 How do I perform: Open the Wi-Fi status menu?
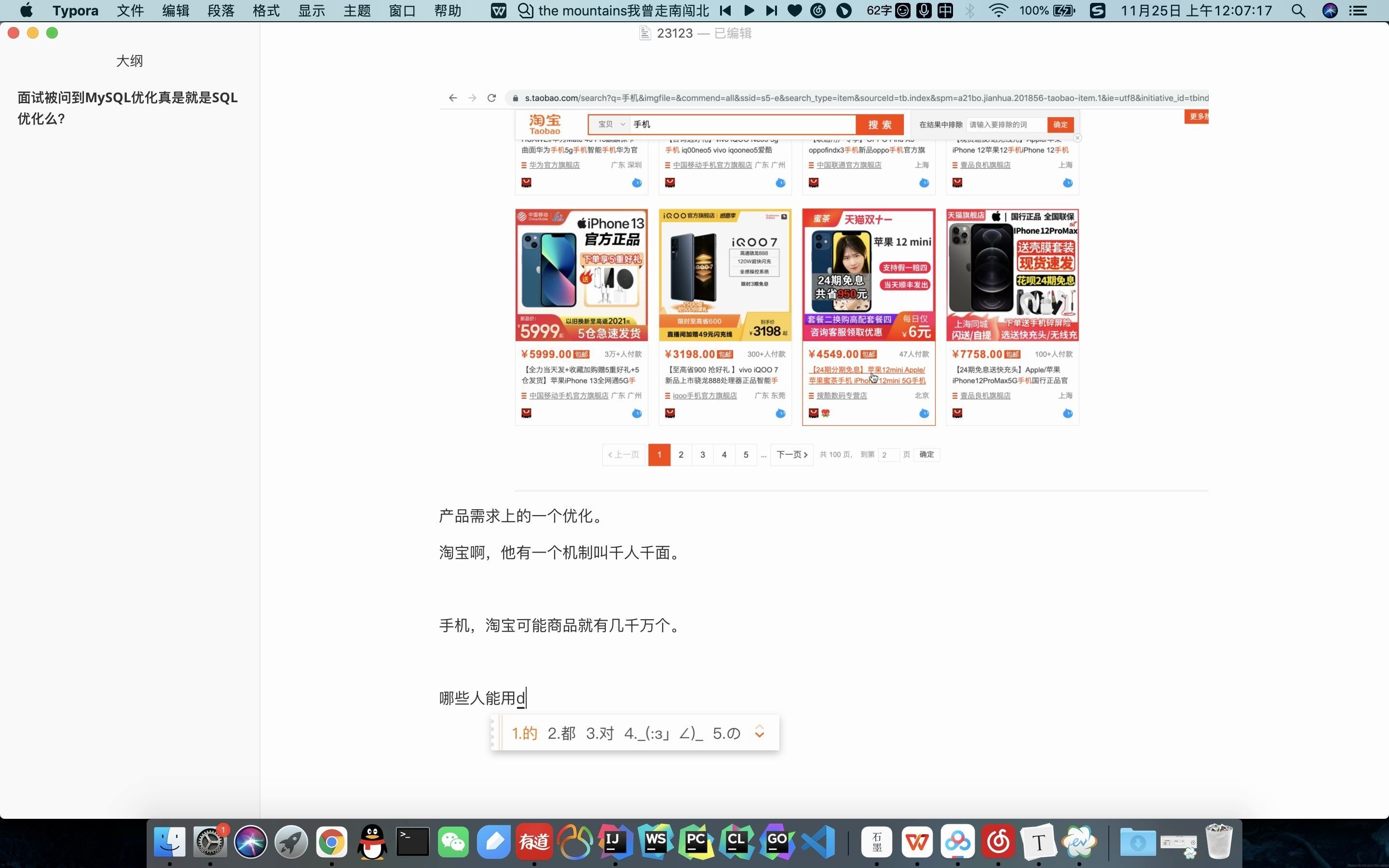click(999, 10)
